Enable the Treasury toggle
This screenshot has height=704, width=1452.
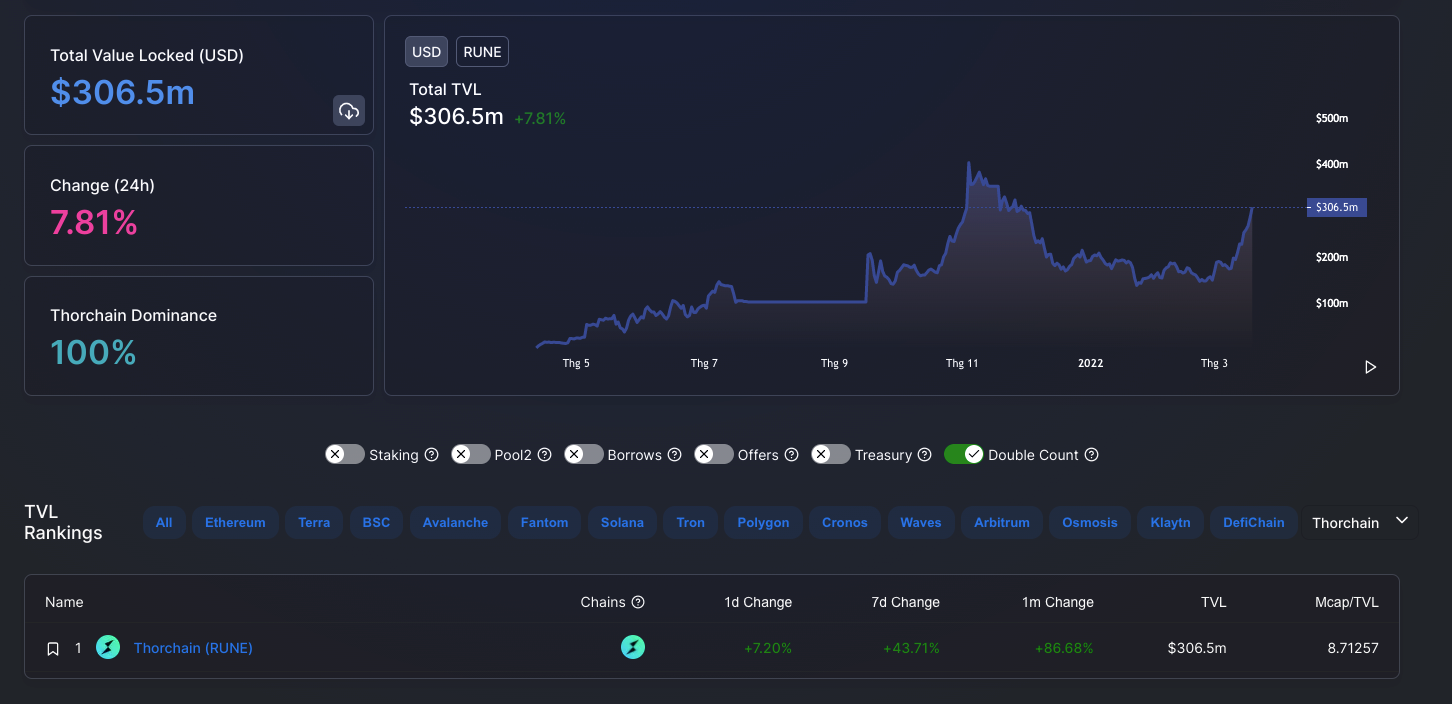point(831,454)
